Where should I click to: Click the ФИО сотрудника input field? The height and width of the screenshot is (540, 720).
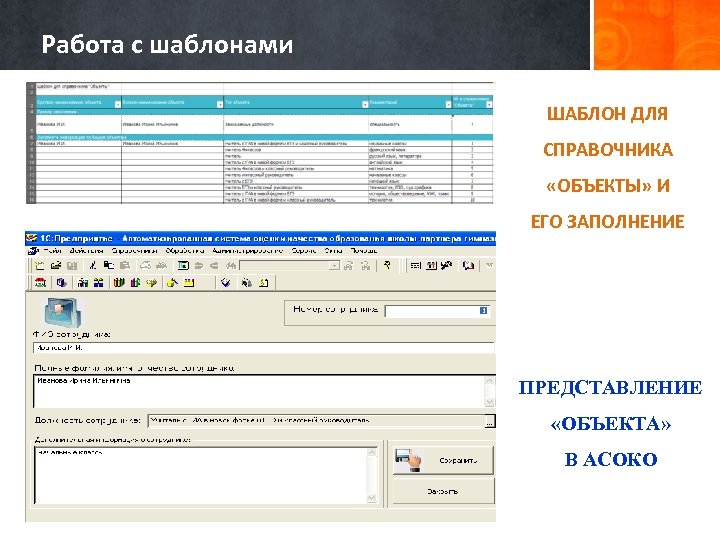coord(264,348)
